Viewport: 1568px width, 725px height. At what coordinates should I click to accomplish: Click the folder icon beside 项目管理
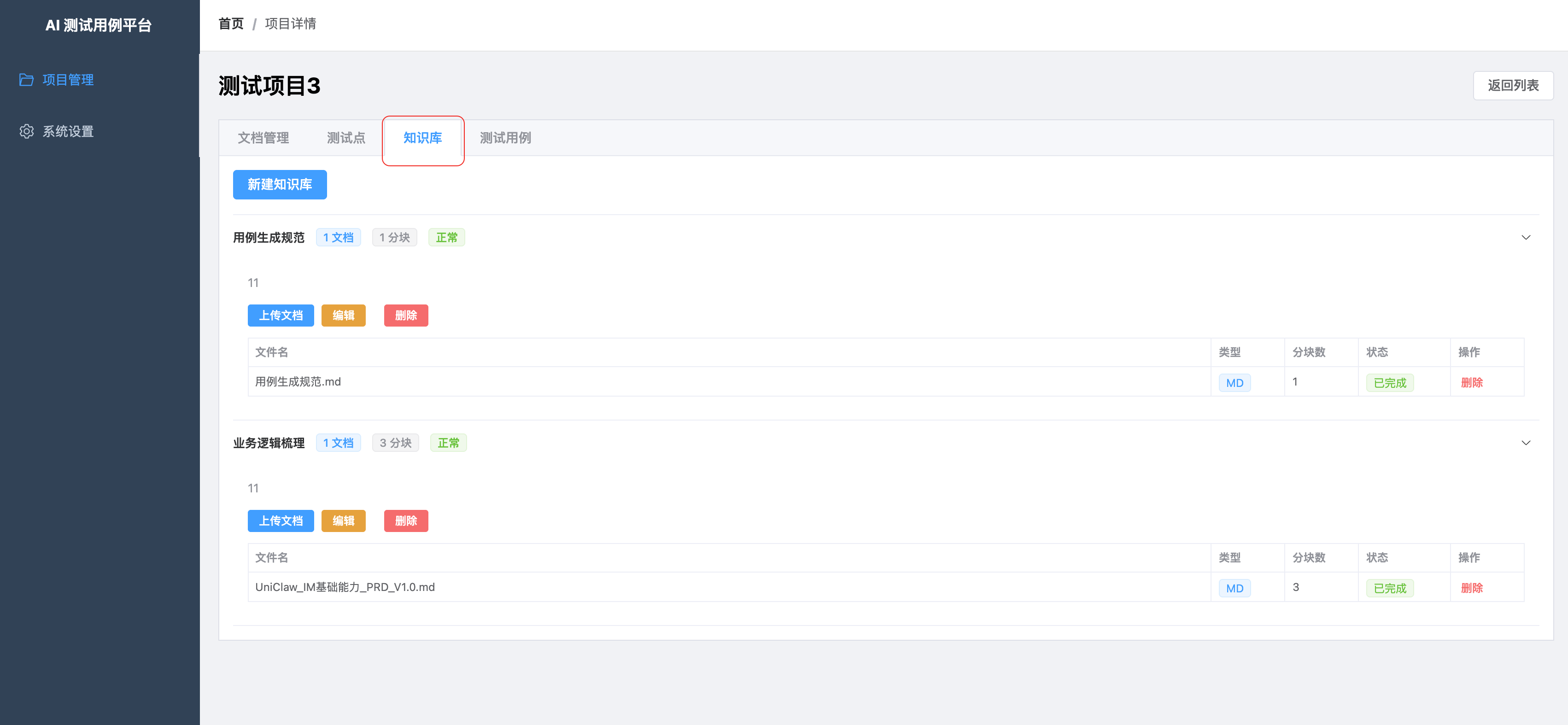pyautogui.click(x=26, y=80)
